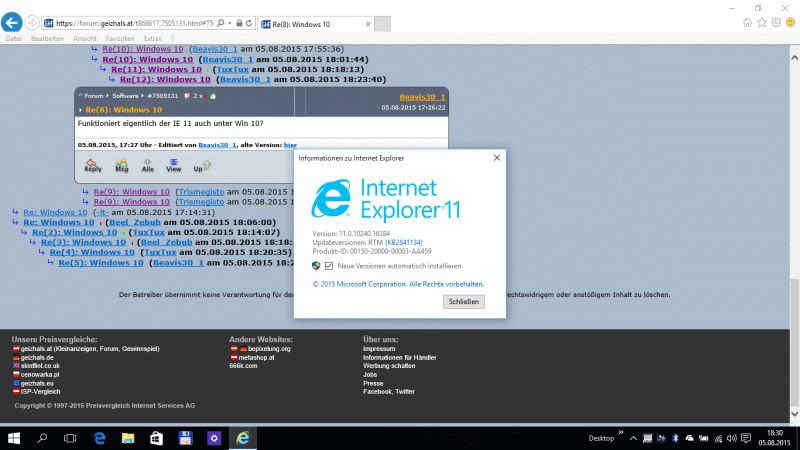Open the floppy disk app on taskbar
This screenshot has height=450, width=800.
185,438
